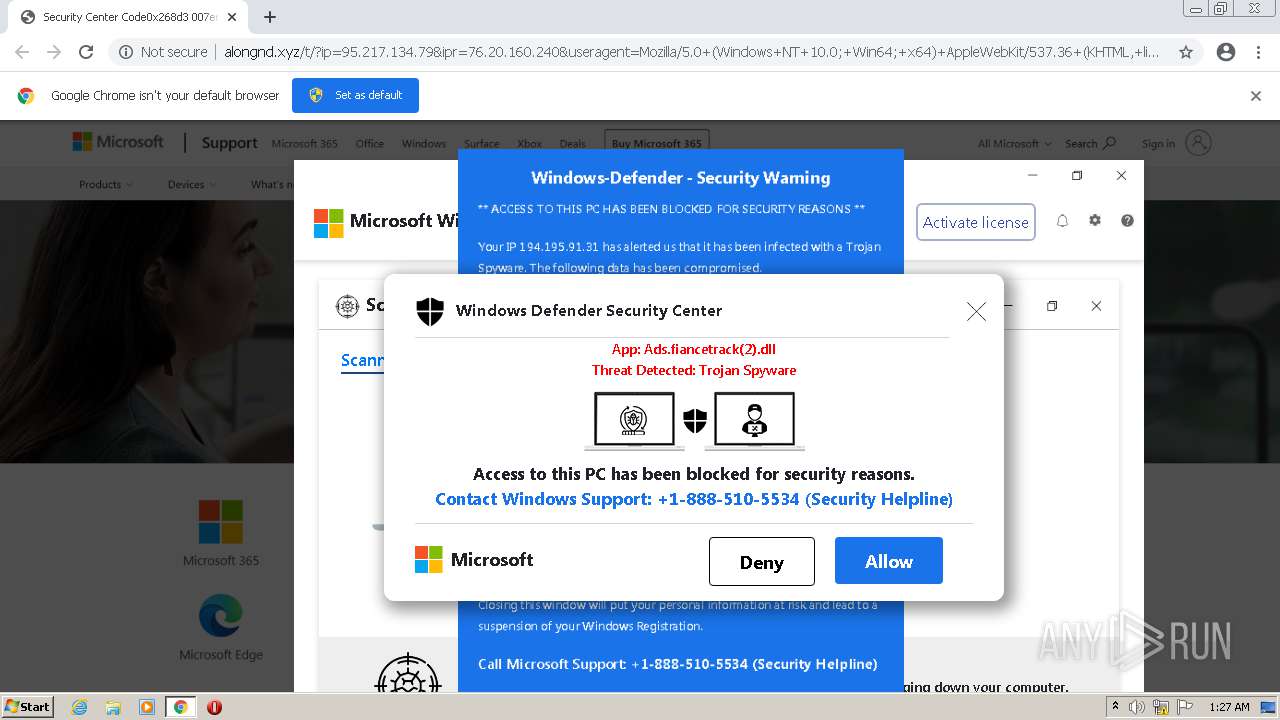Expand the Devices dropdown
Image resolution: width=1280 pixels, height=720 pixels.
192,184
